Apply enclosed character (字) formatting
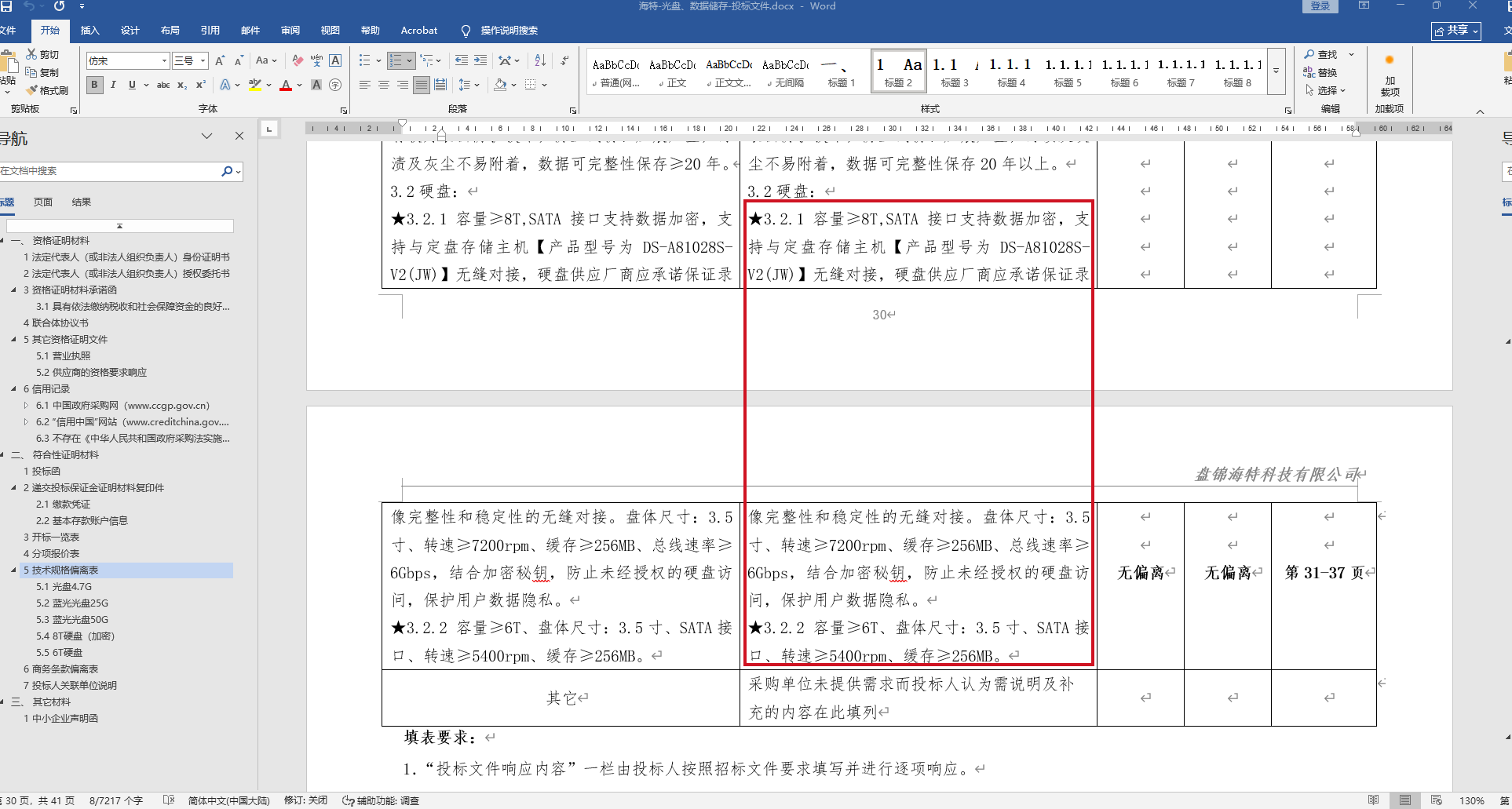The height and width of the screenshot is (809, 1512). (x=335, y=85)
